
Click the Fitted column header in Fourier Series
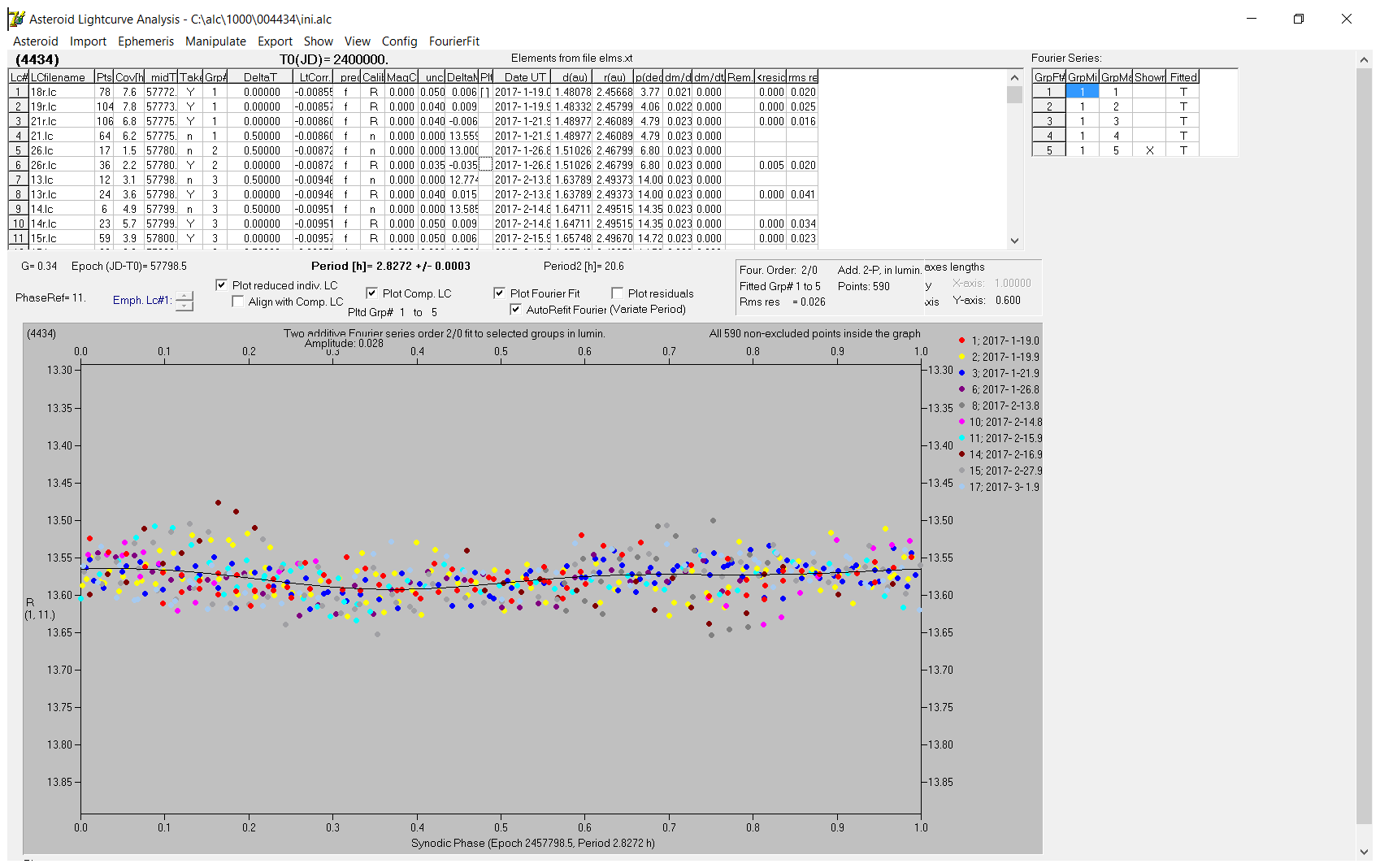1183,77
